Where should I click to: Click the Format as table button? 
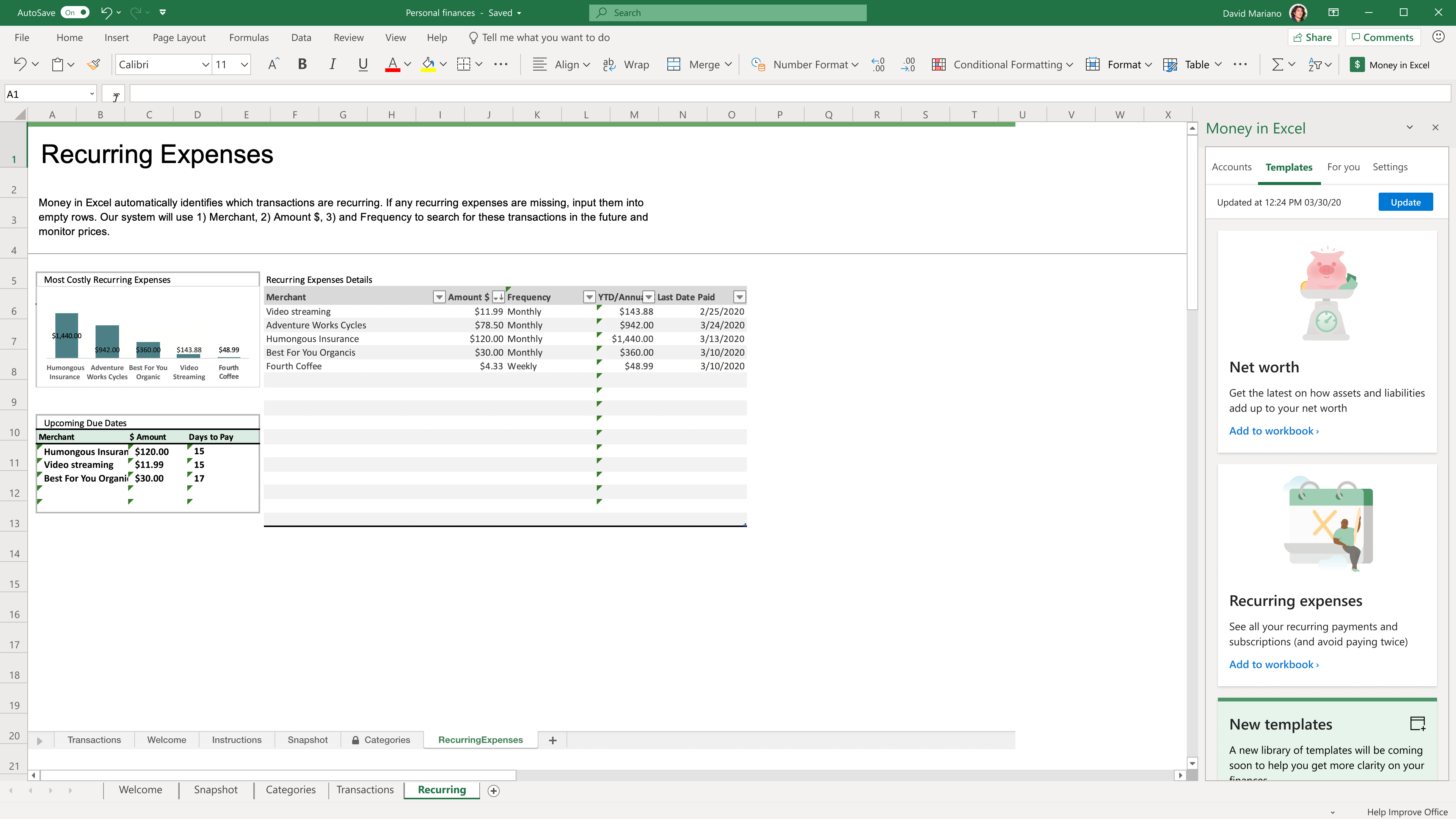(x=1119, y=64)
